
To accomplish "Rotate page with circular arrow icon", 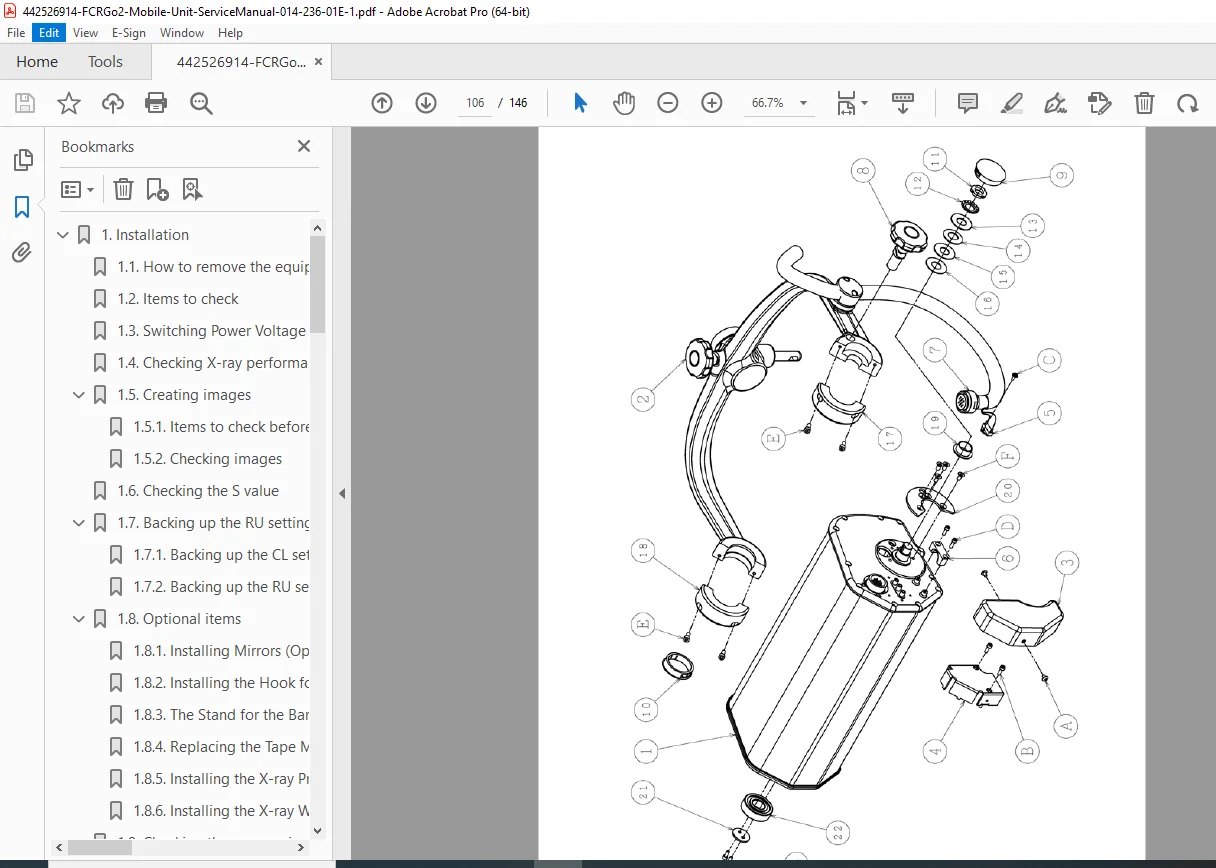I will (x=1187, y=103).
